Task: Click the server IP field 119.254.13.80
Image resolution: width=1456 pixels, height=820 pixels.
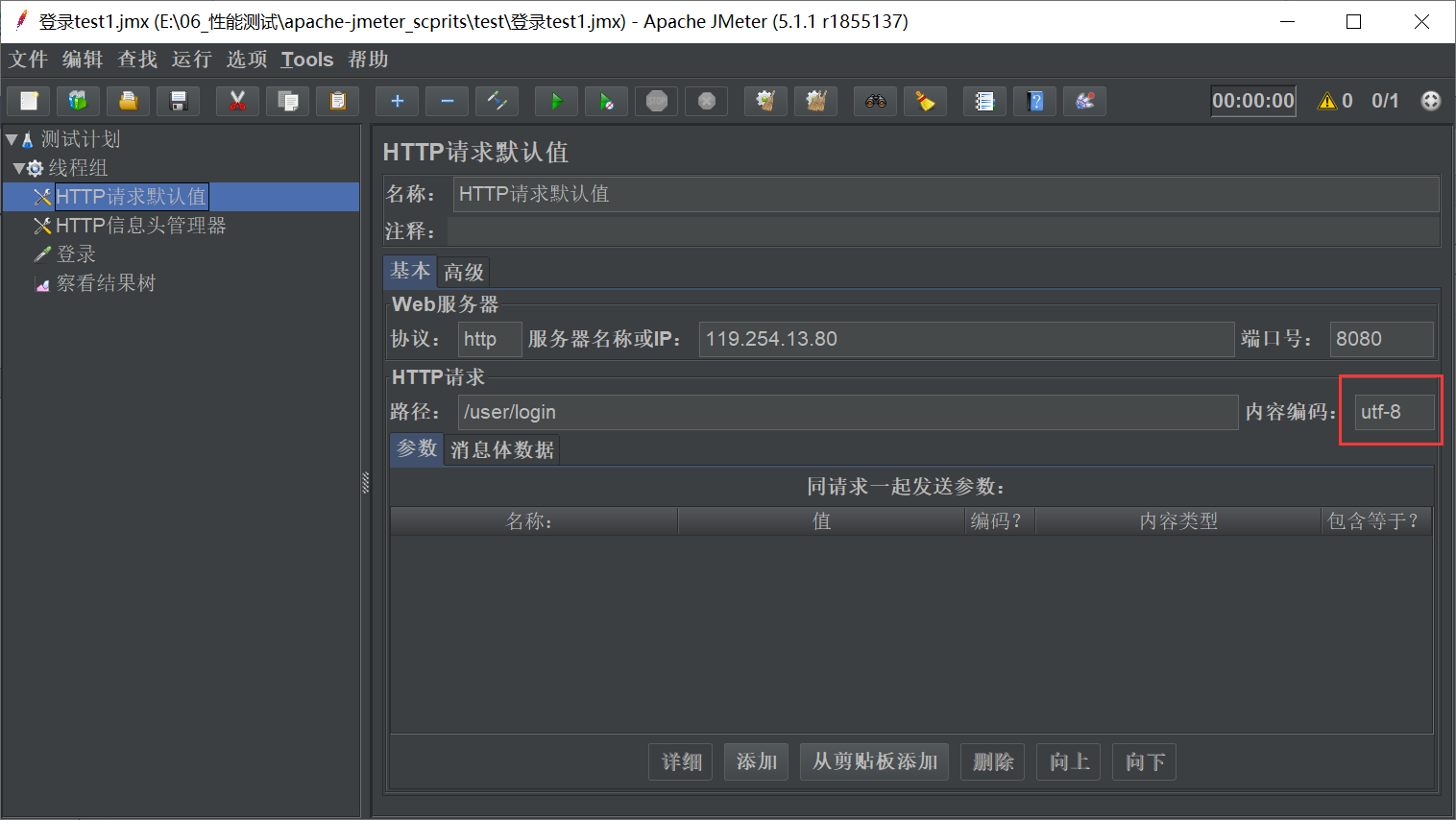Action: pos(966,339)
